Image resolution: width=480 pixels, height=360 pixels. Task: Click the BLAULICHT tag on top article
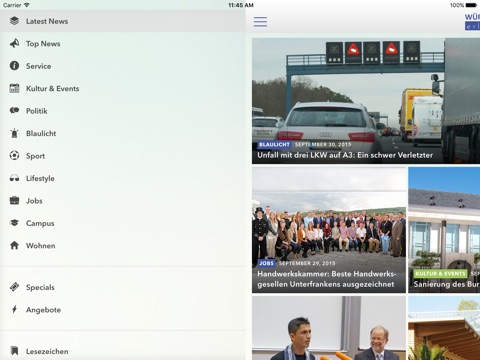[x=274, y=144]
